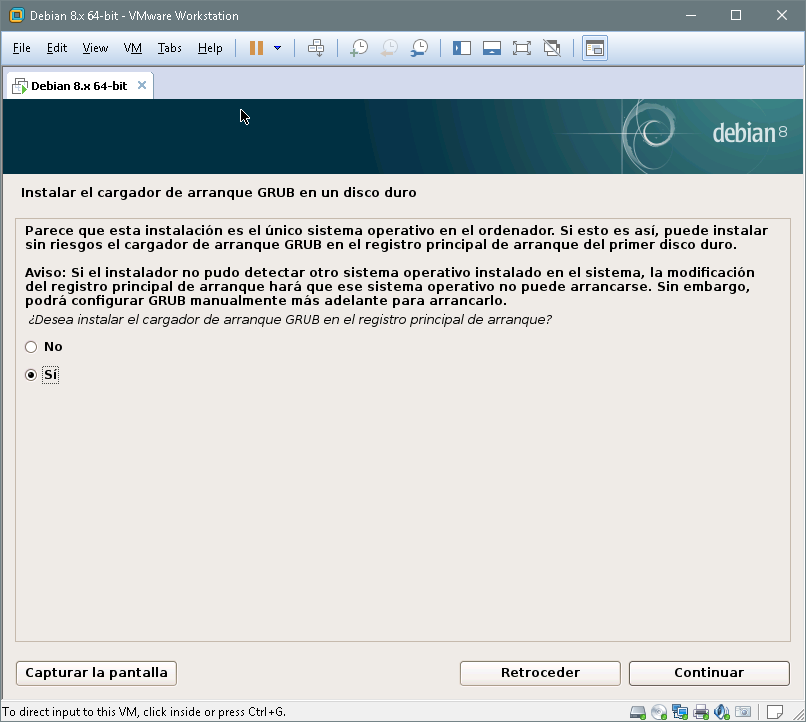Click the CD/DVD drive status icon
This screenshot has width=806, height=722.
point(658,712)
